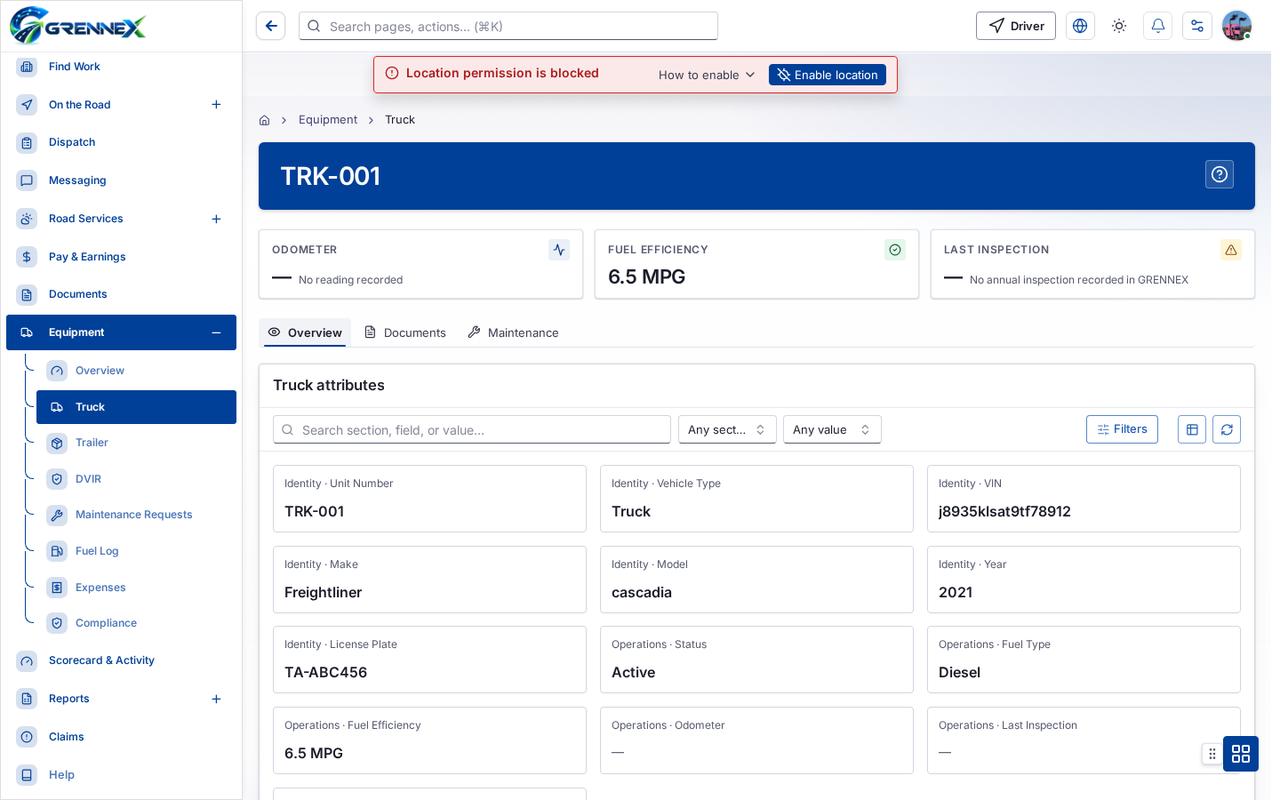Image resolution: width=1280 pixels, height=800 pixels.
Task: Open DVIR in the sidebar
Action: coord(136,479)
